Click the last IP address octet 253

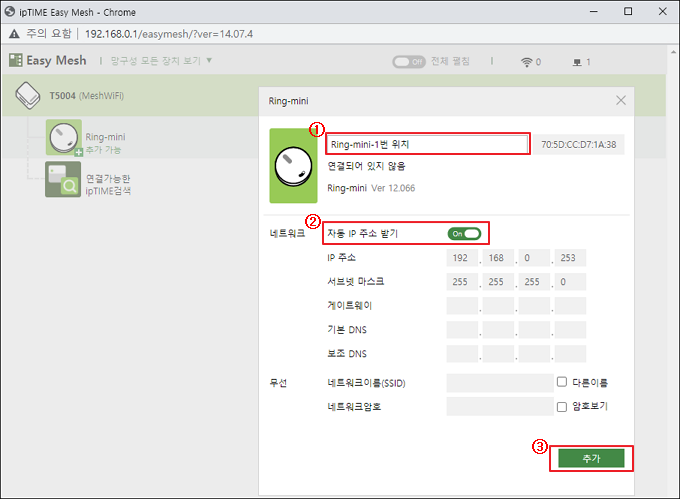pos(570,258)
